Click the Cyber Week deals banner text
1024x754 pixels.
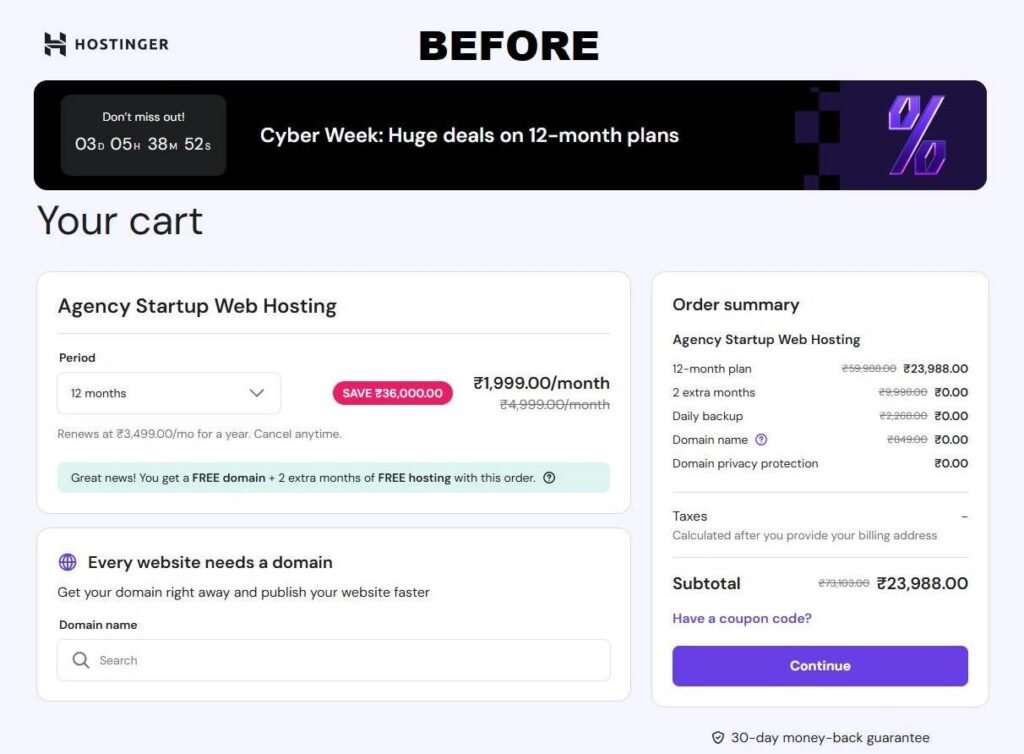[469, 135]
